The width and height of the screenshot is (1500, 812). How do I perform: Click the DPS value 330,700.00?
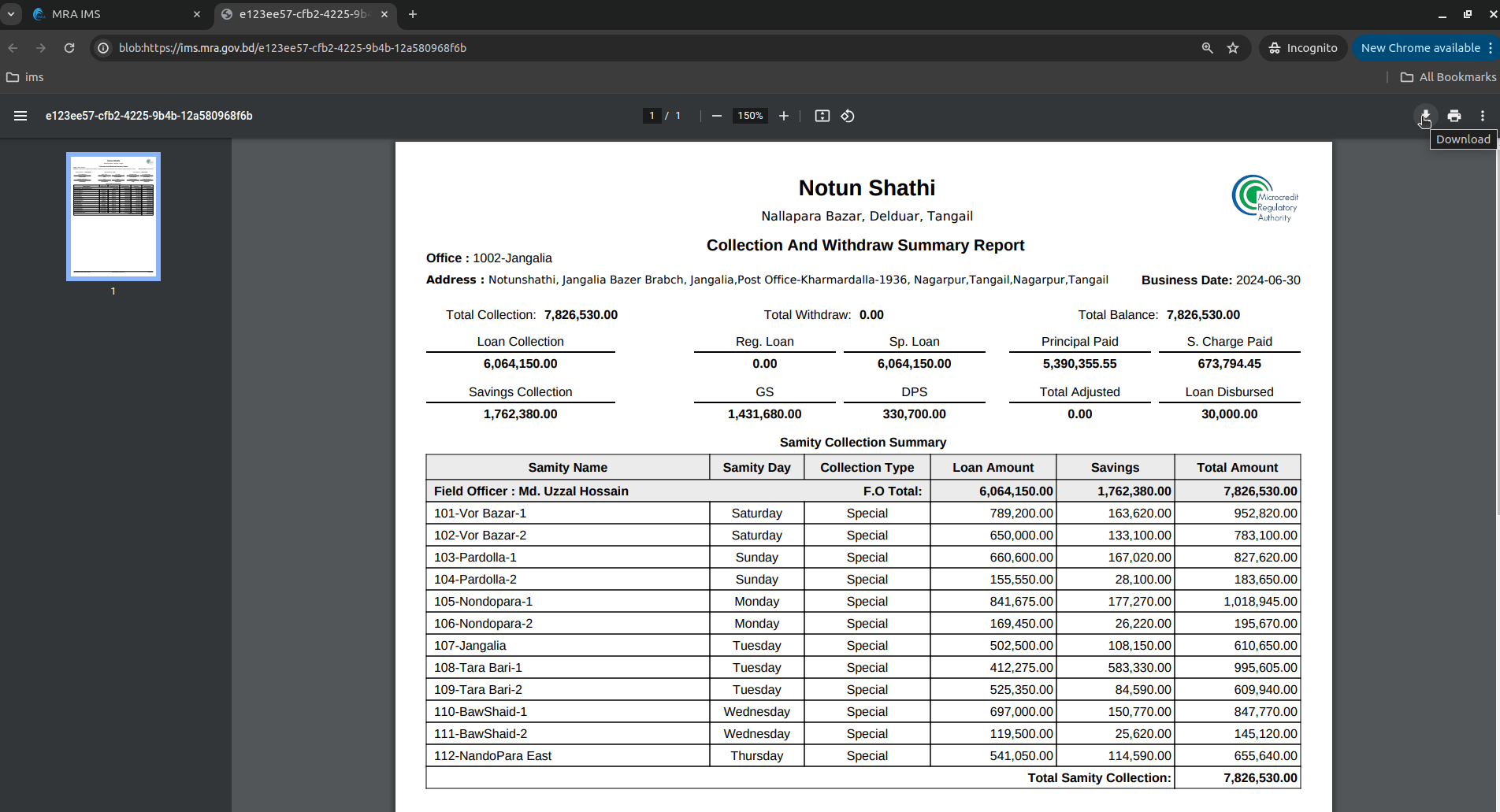click(914, 413)
